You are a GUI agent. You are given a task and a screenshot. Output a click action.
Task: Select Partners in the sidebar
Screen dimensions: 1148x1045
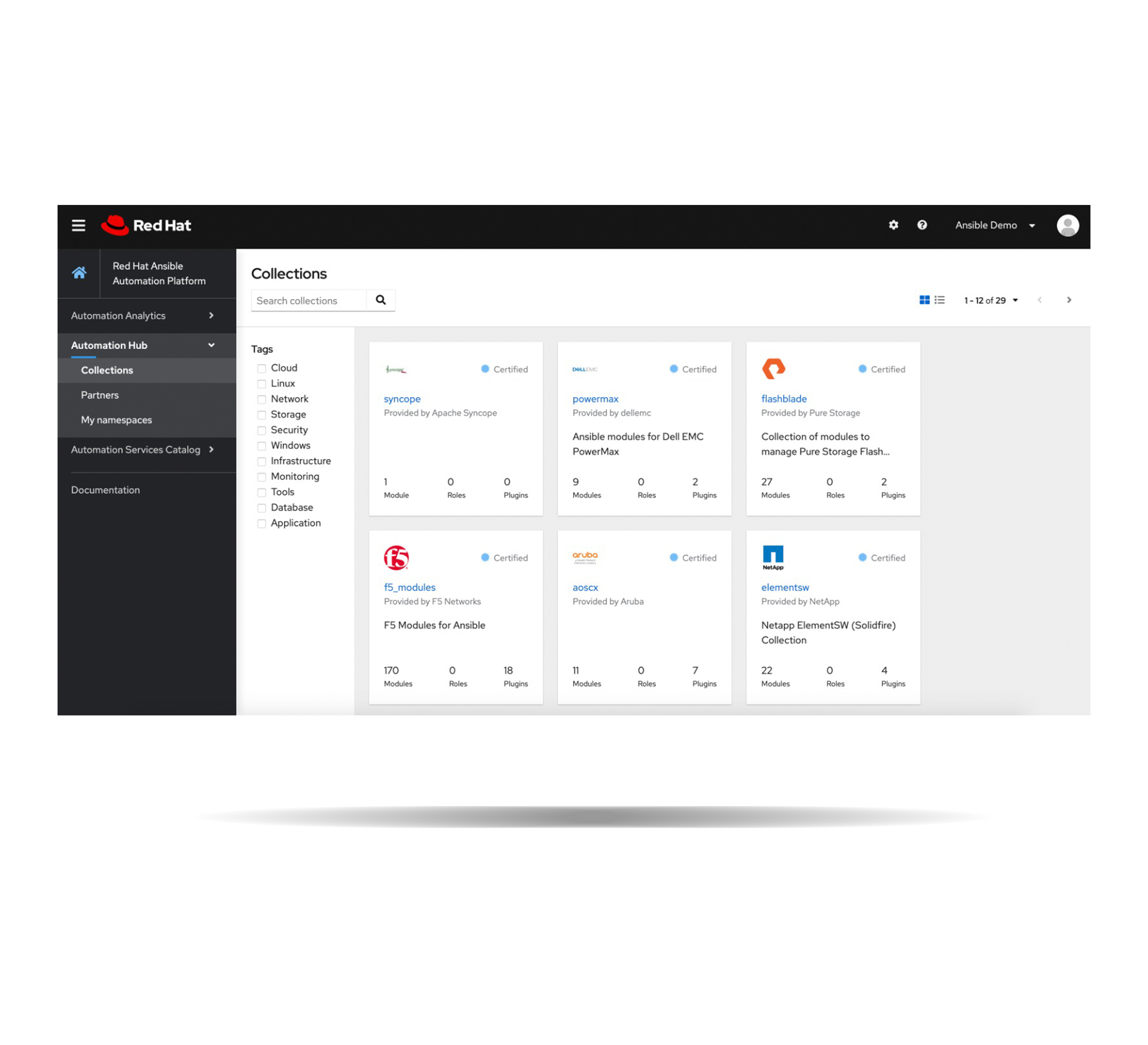[100, 395]
